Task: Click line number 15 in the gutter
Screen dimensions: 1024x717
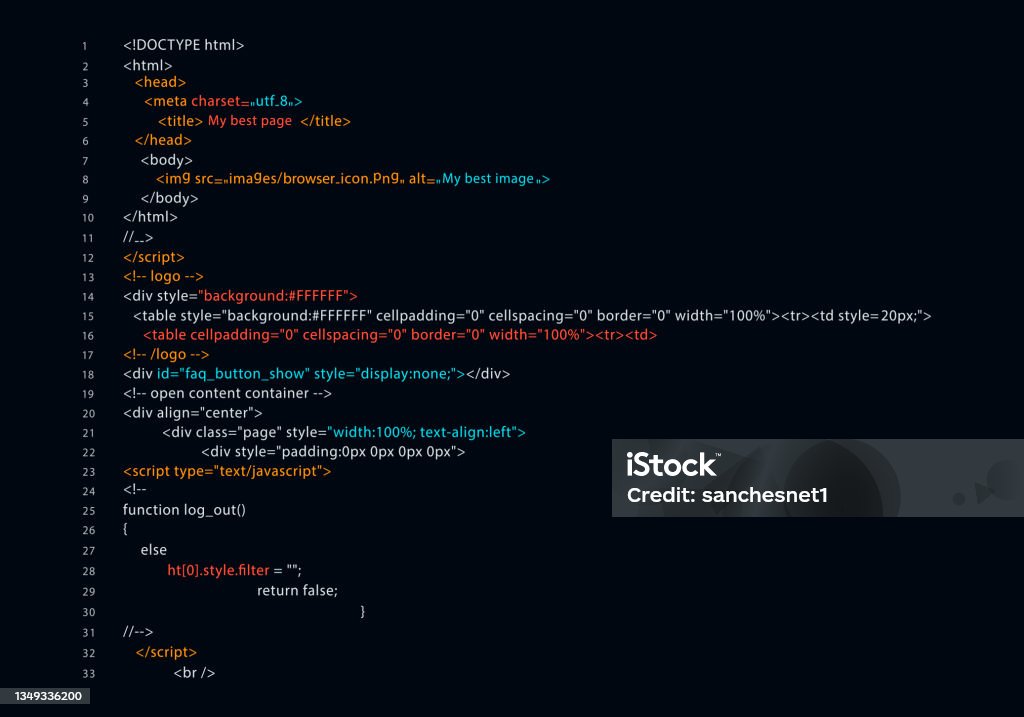Action: click(x=88, y=317)
